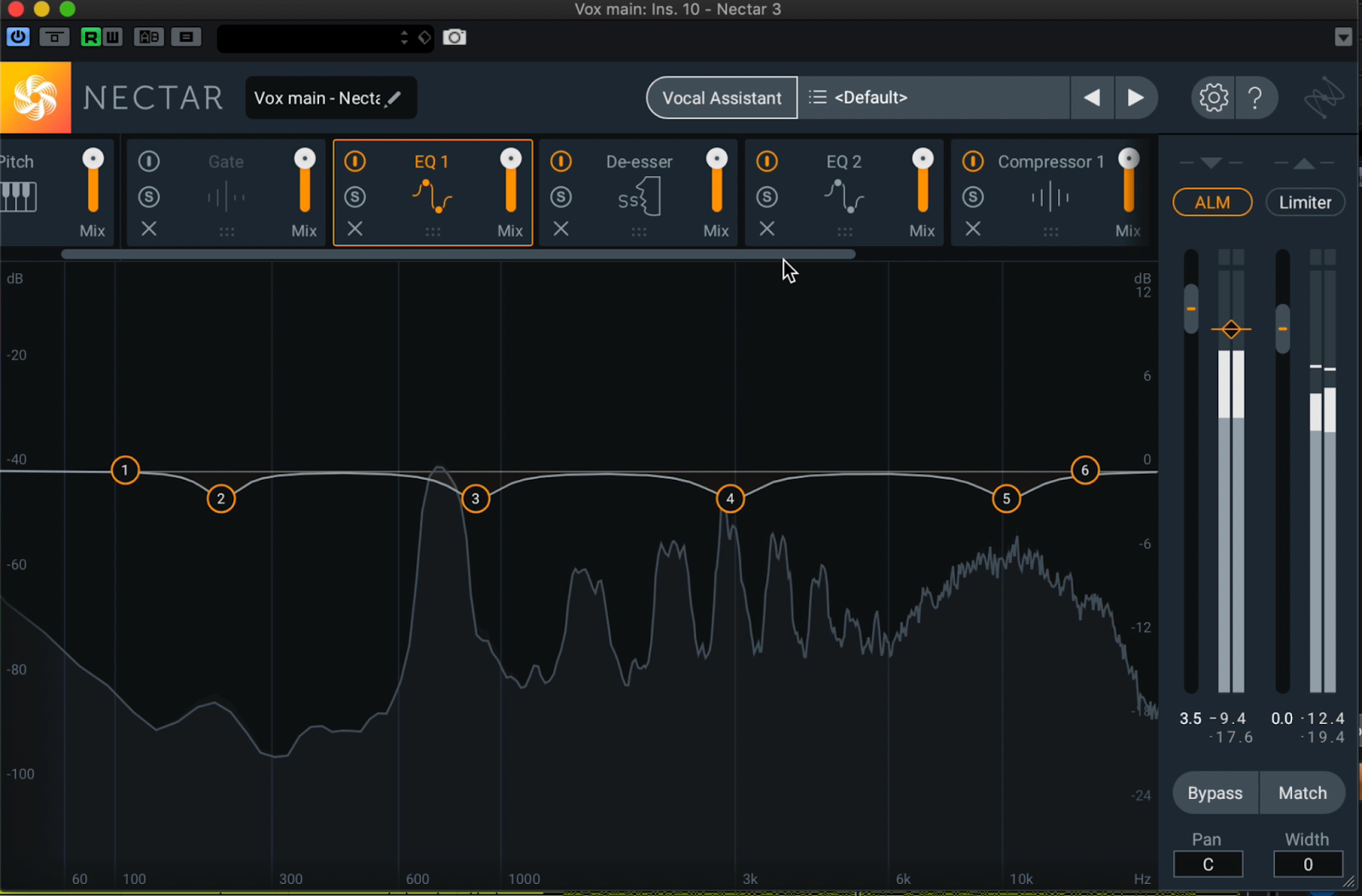The image size is (1362, 896).
Task: Remove the Gate module
Action: 149,229
